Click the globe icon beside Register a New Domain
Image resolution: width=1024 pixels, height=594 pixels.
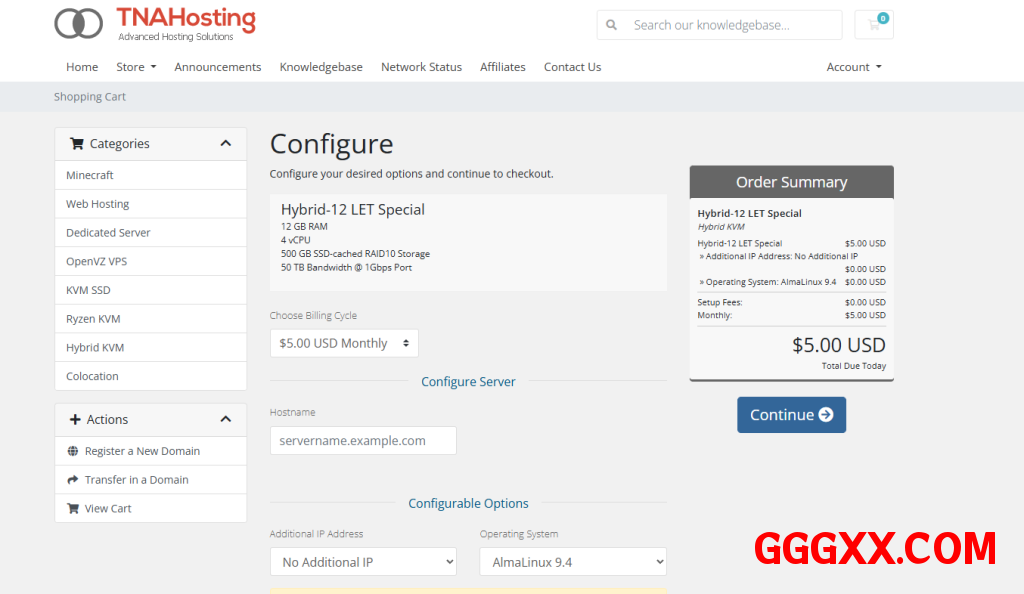[73, 451]
